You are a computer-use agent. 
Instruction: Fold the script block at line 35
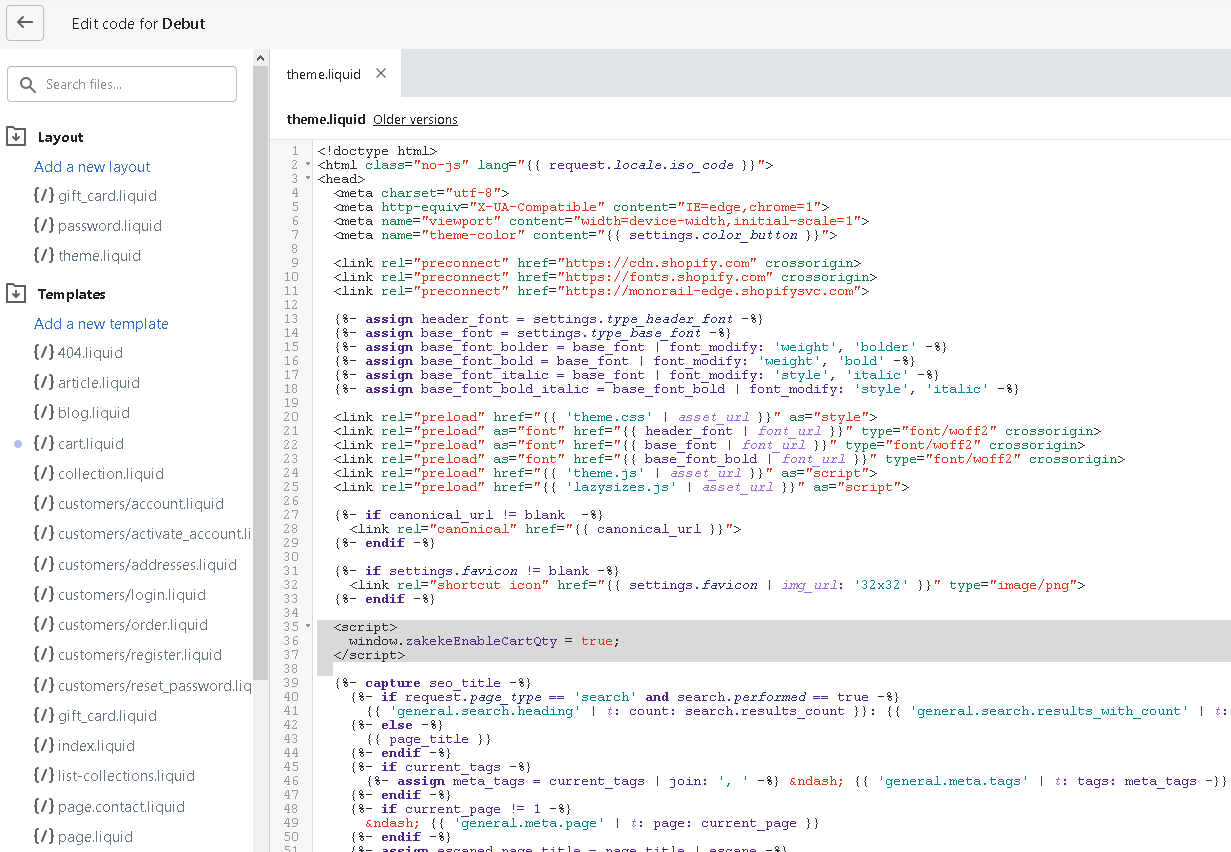pyautogui.click(x=307, y=627)
